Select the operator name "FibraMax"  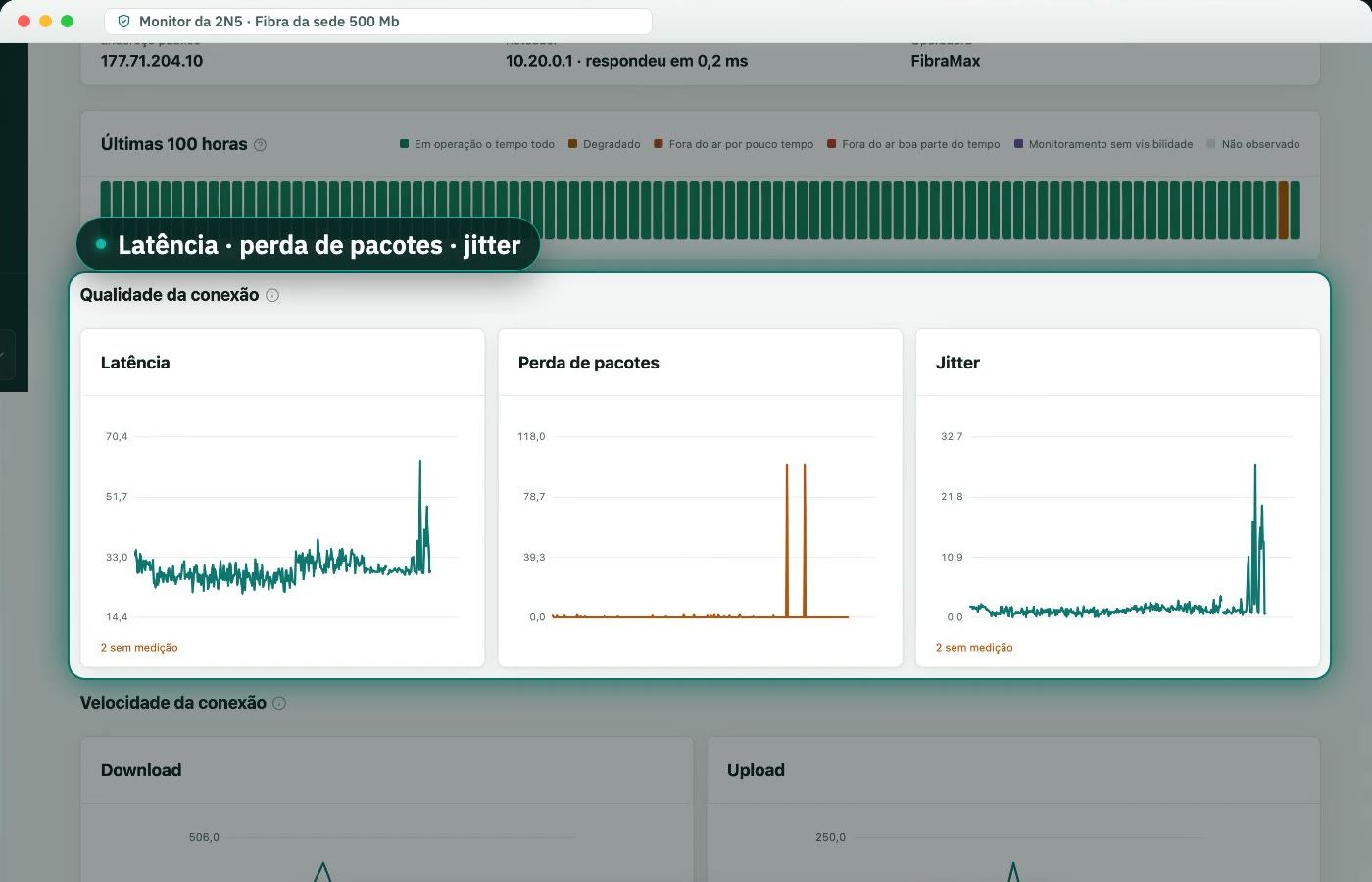coord(945,61)
